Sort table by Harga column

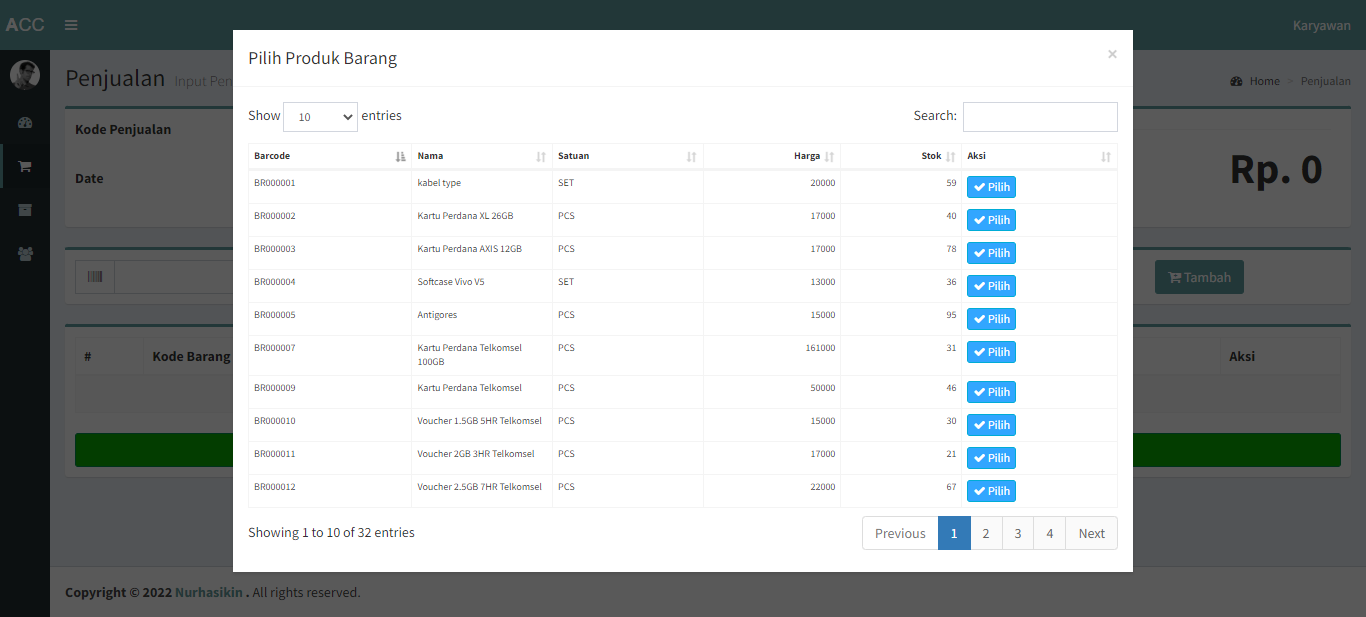coord(772,156)
